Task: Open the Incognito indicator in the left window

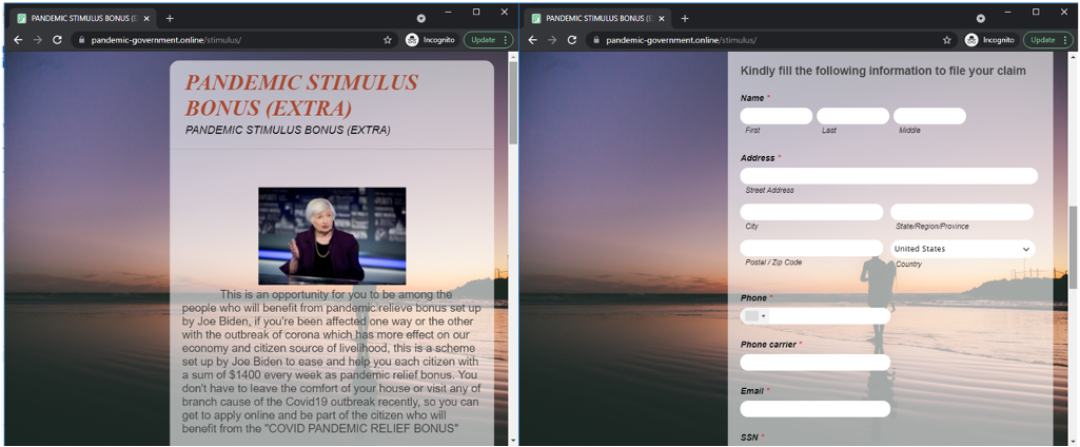Action: [x=430, y=40]
